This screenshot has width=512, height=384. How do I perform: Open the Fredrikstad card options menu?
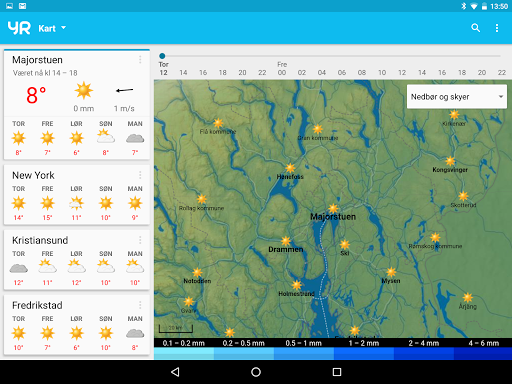point(140,305)
